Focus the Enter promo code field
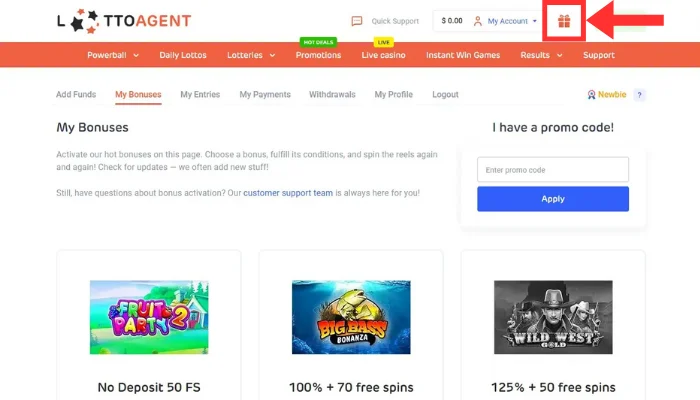Screen dimensions: 700x400 [x=553, y=170]
